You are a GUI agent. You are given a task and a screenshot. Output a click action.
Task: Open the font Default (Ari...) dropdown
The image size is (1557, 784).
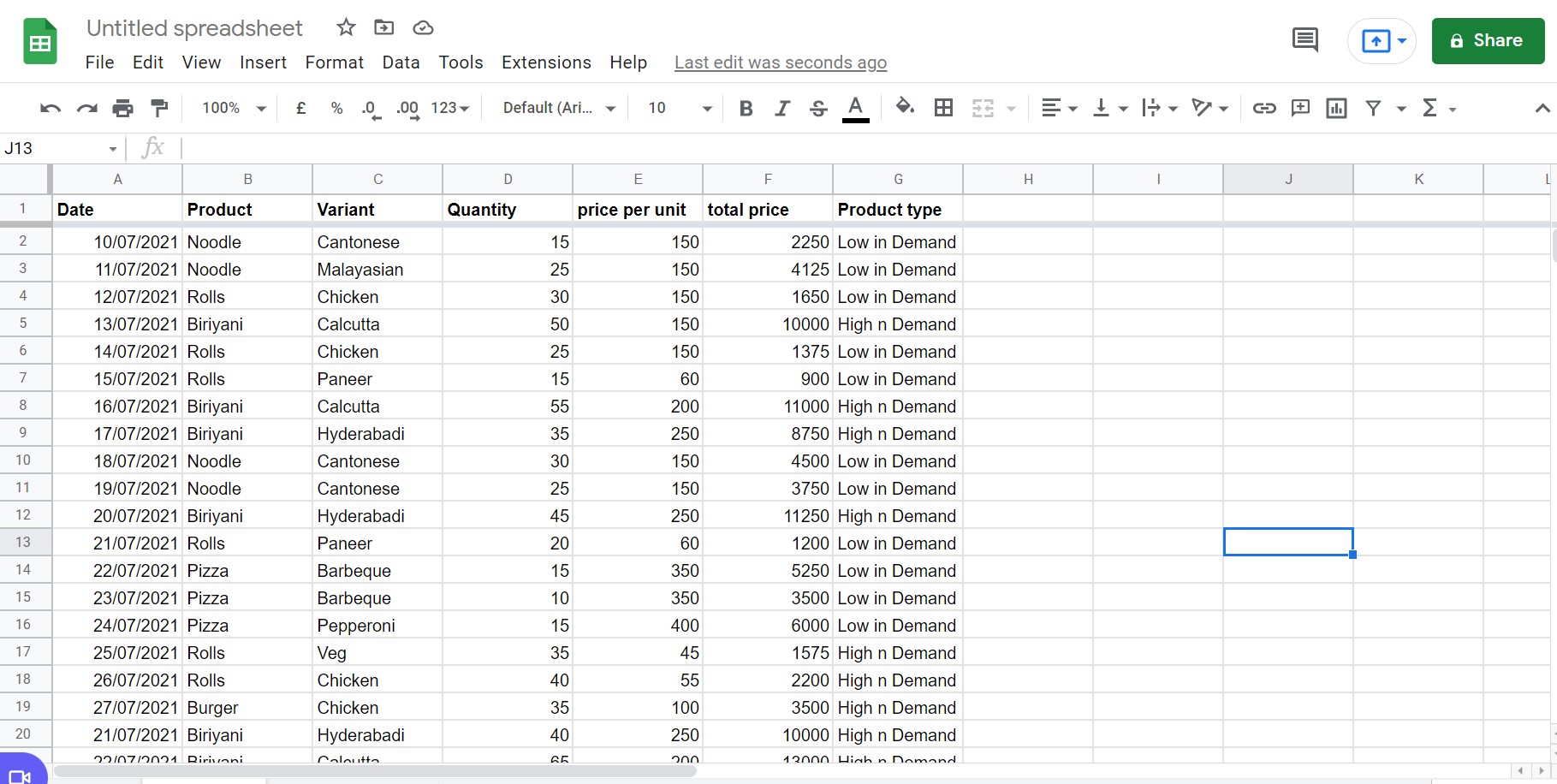click(x=559, y=108)
